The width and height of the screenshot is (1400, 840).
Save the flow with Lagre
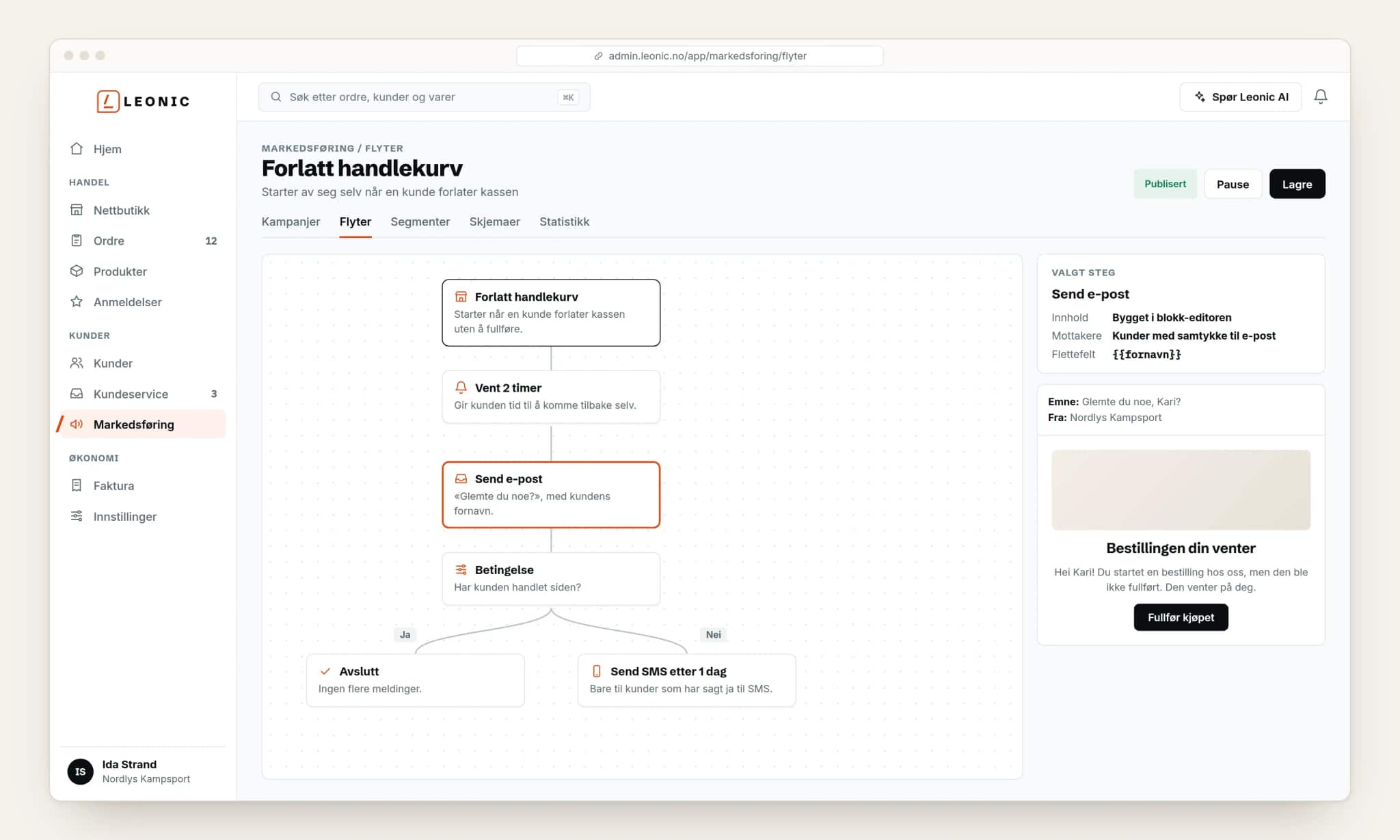pyautogui.click(x=1297, y=184)
